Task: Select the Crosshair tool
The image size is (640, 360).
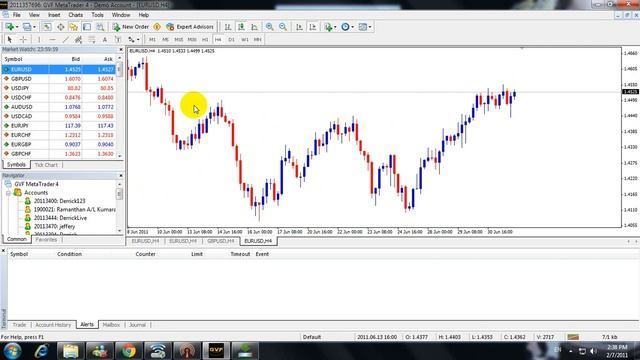Action: (x=23, y=40)
